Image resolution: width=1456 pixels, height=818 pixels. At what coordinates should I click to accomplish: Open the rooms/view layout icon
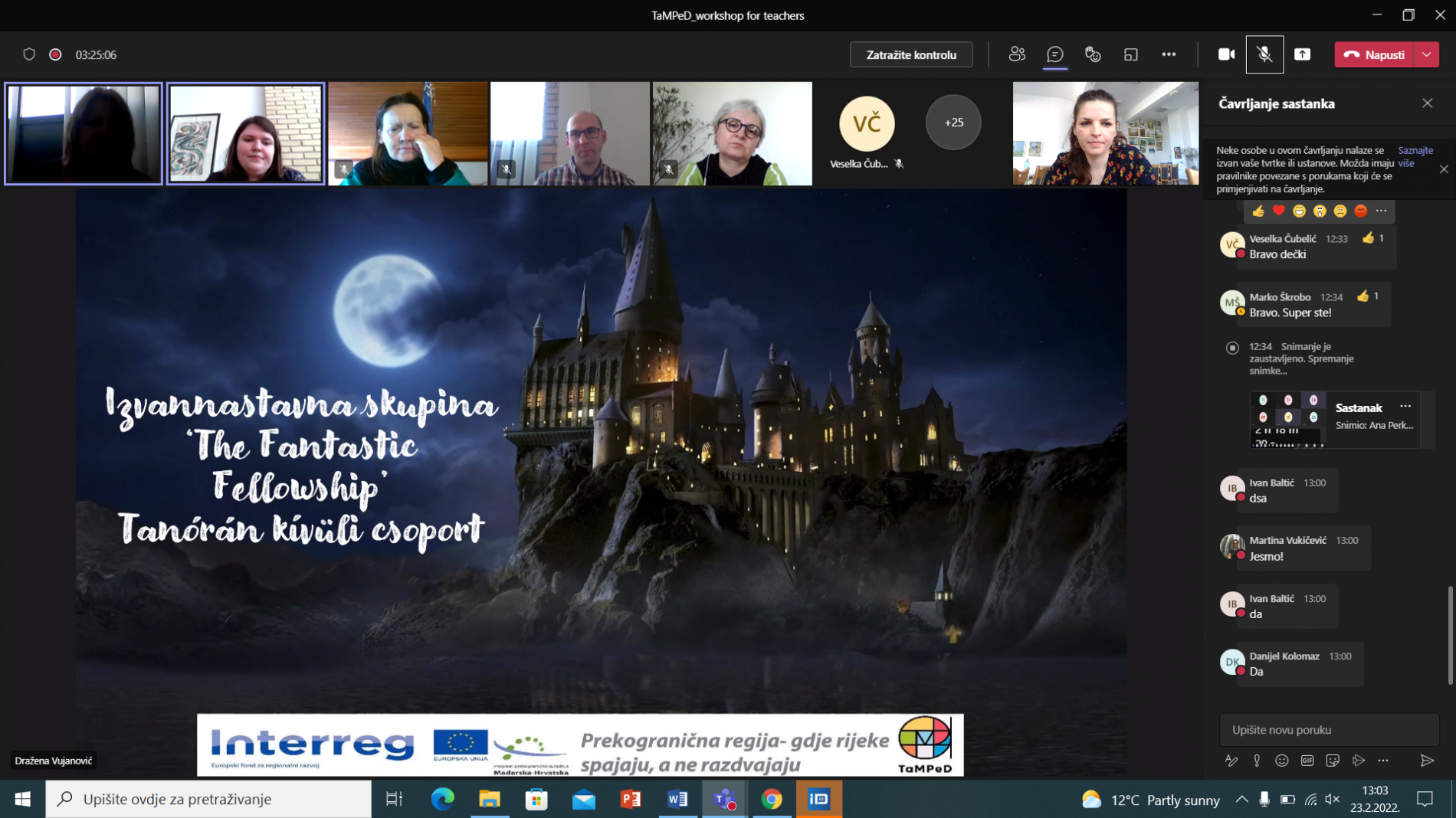(1130, 54)
